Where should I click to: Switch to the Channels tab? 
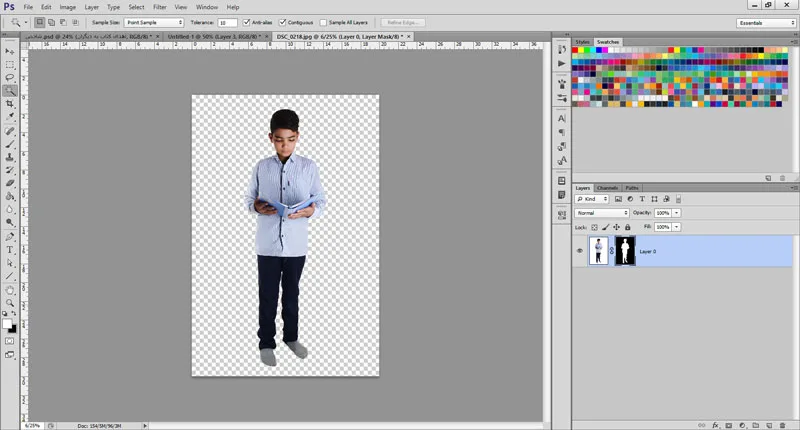(x=607, y=188)
